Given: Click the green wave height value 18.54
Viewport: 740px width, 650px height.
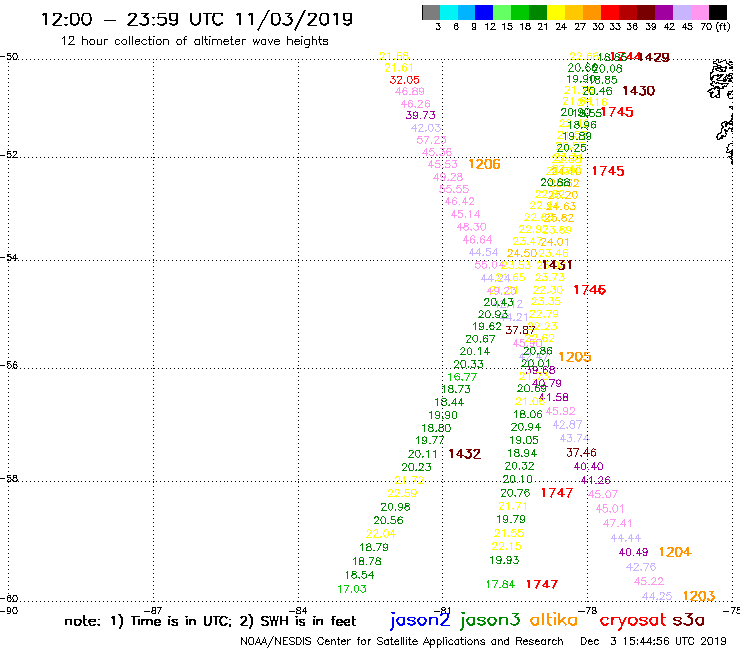Looking at the screenshot, I should pyautogui.click(x=359, y=575).
